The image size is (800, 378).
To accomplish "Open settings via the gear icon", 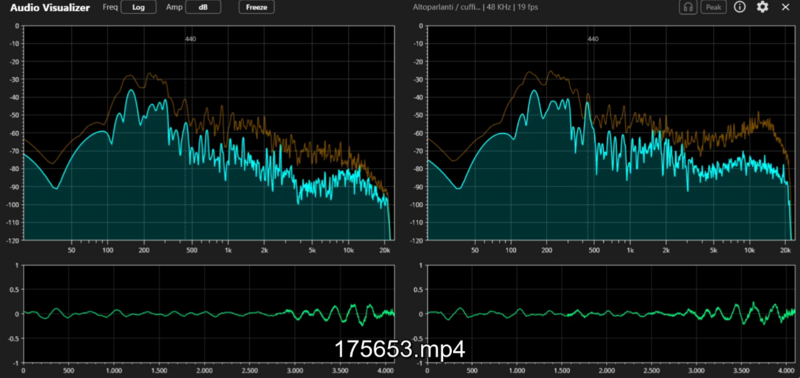I will click(x=762, y=7).
